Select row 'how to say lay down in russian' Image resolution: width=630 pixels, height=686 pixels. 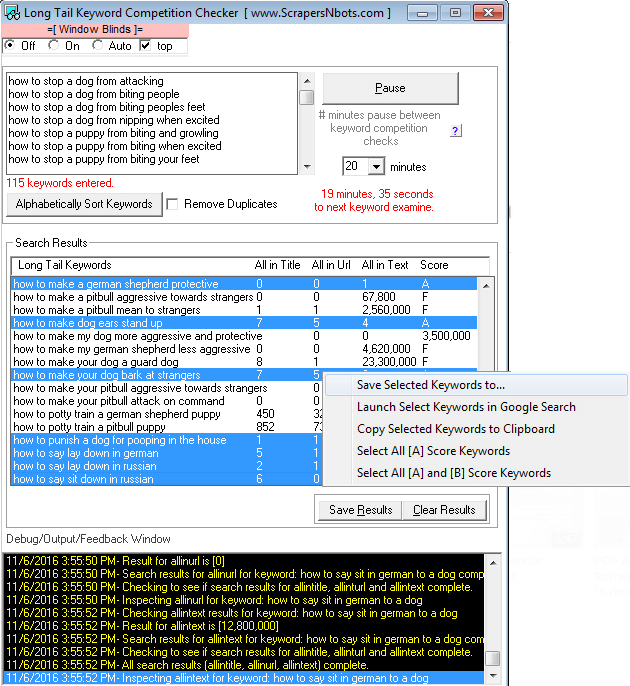pyautogui.click(x=167, y=466)
